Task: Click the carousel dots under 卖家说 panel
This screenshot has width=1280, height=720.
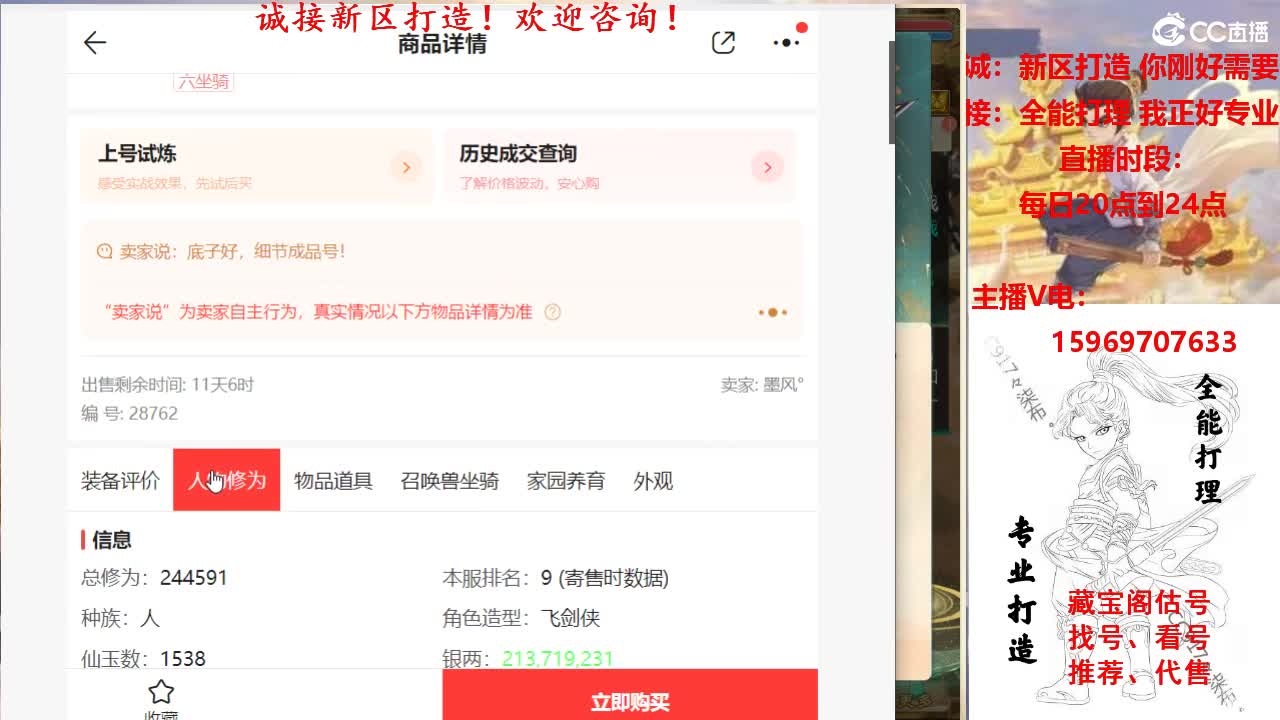Action: pos(772,312)
